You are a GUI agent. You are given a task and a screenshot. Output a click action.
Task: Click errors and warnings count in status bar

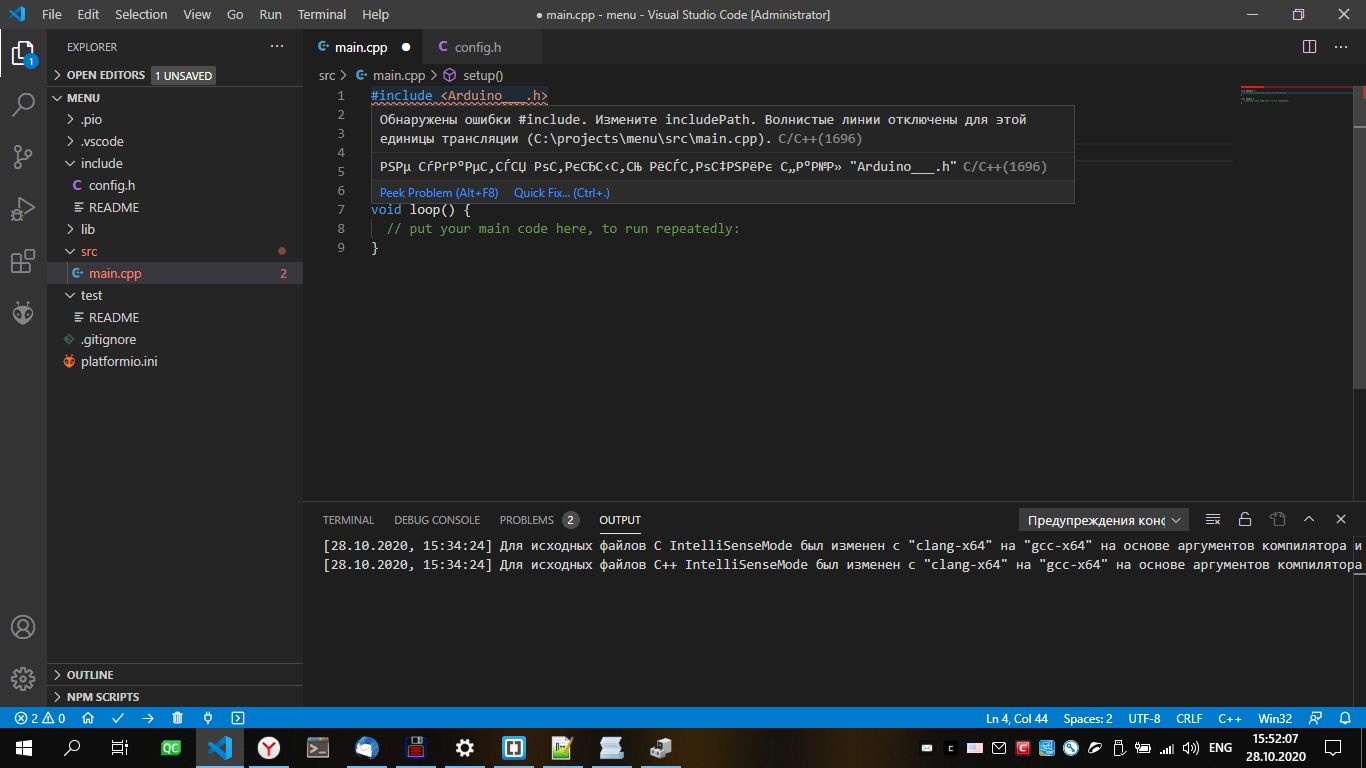40,718
